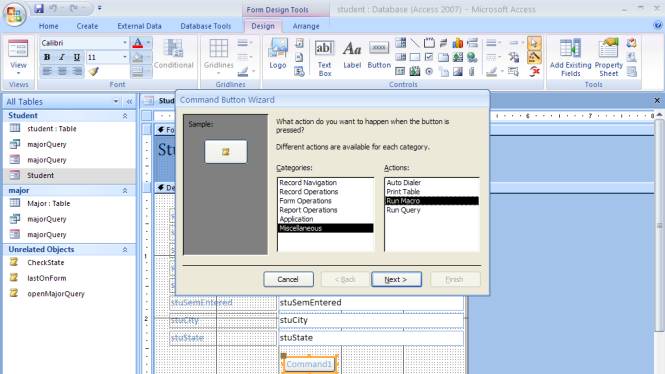Open the Home ribbon tab
This screenshot has width=665, height=374.
[48, 26]
